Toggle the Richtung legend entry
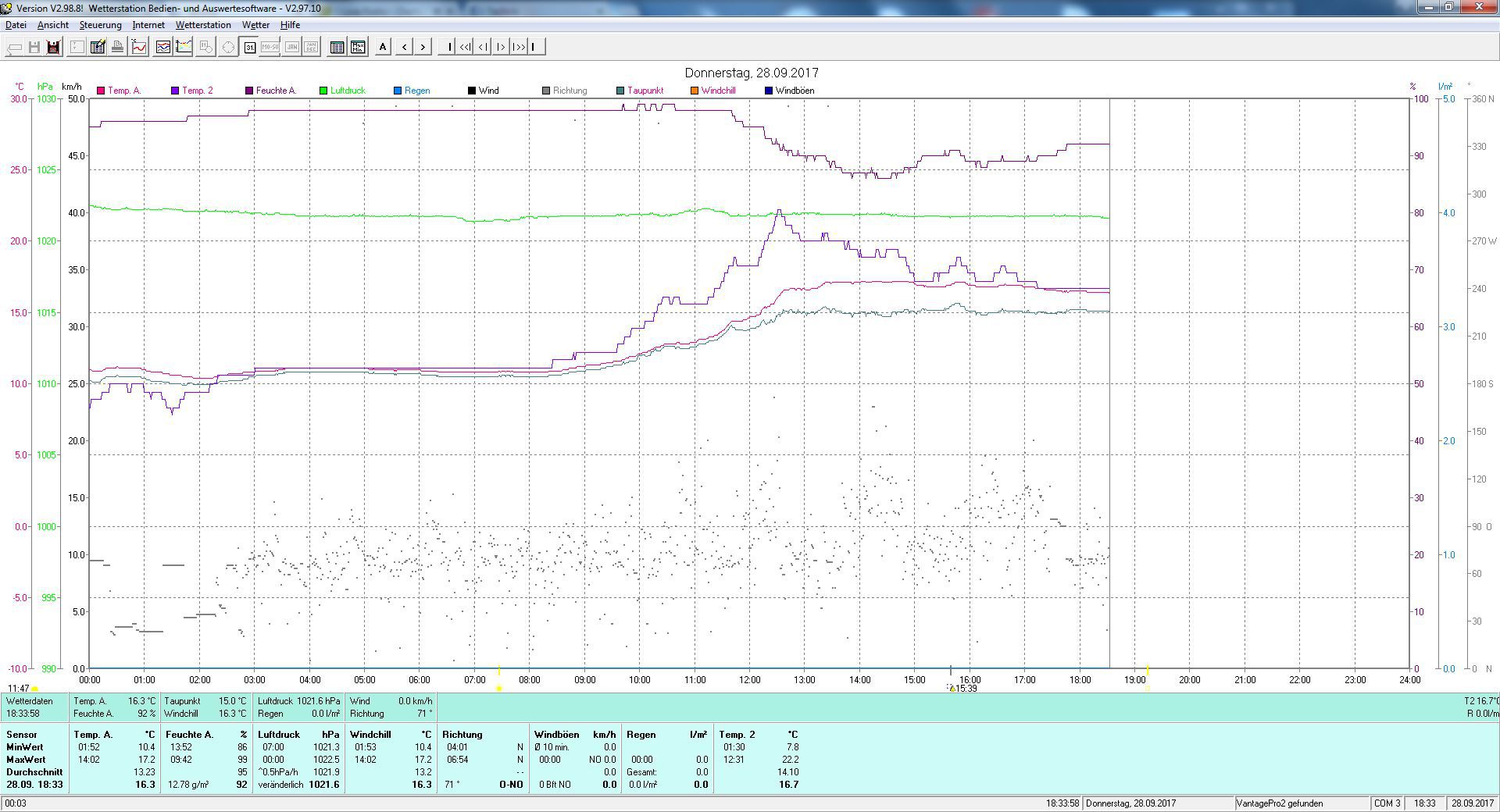Image resolution: width=1500 pixels, height=812 pixels. 564,91
